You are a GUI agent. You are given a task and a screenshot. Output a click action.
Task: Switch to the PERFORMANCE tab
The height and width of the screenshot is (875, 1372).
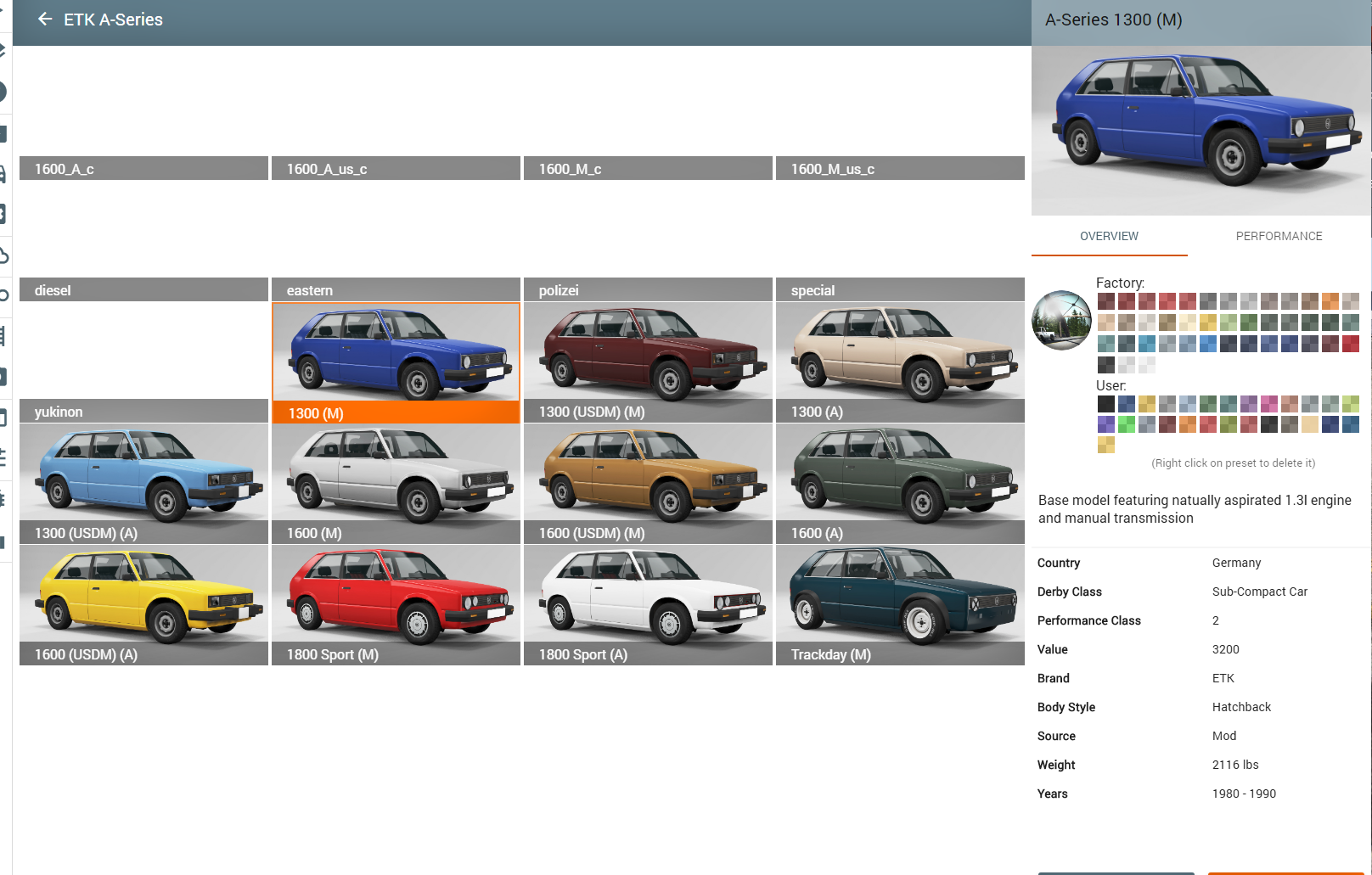click(x=1279, y=236)
